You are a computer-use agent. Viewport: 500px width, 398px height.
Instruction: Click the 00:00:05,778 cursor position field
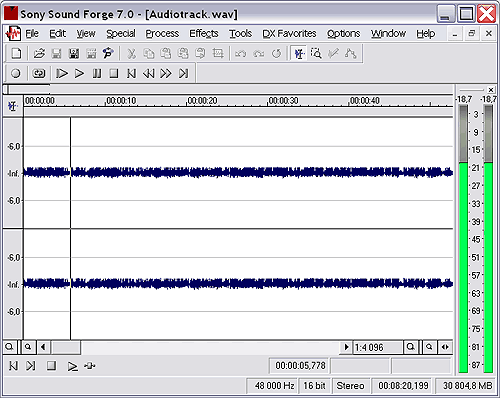[x=300, y=366]
